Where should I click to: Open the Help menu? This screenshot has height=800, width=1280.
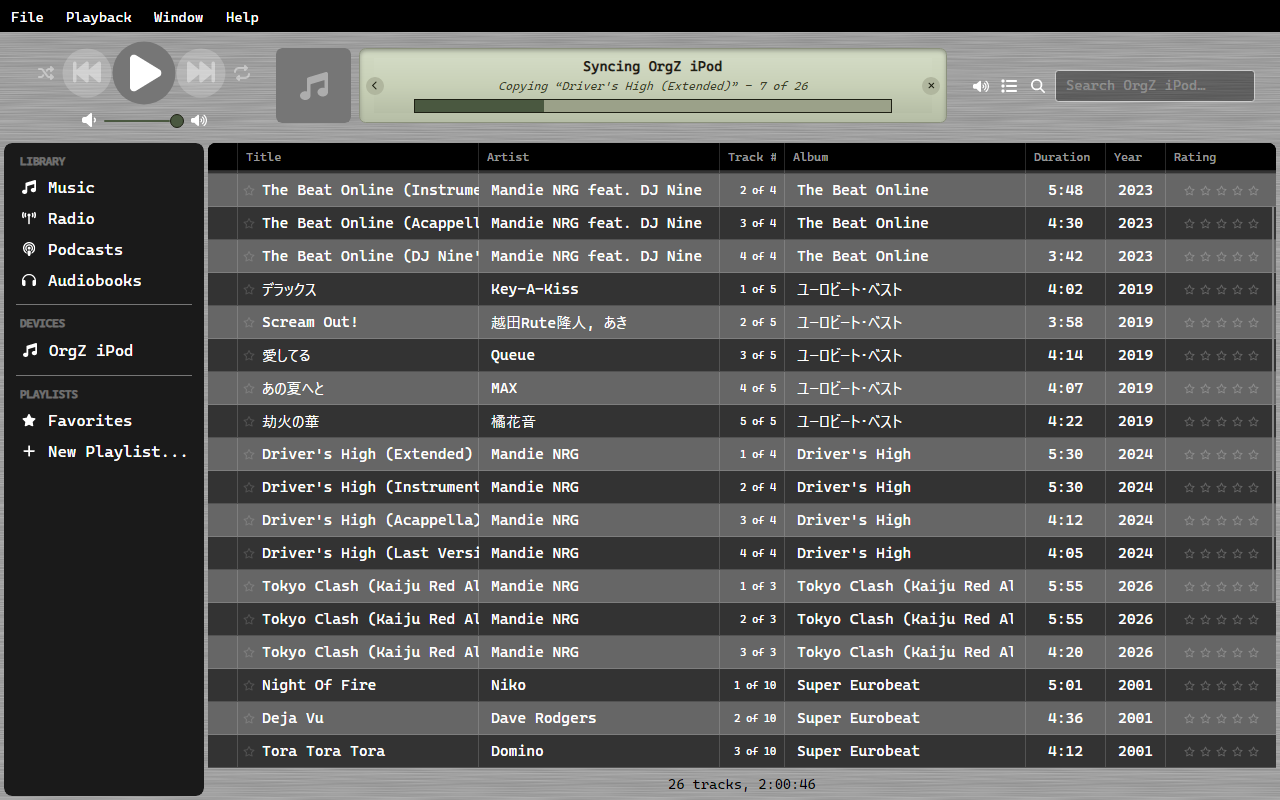[x=242, y=17]
